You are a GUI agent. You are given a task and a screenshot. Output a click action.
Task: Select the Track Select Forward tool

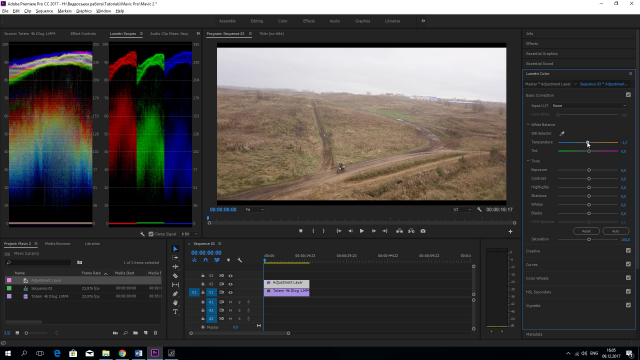coord(175,258)
